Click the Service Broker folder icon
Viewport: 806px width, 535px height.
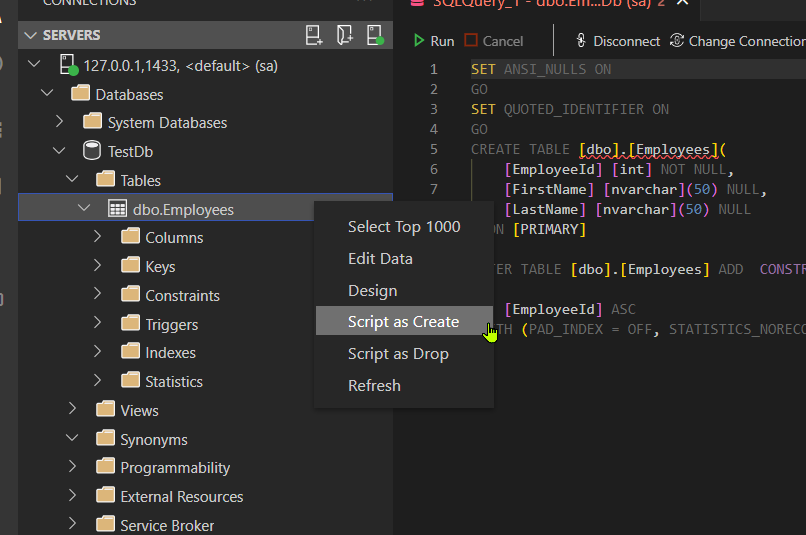point(105,525)
